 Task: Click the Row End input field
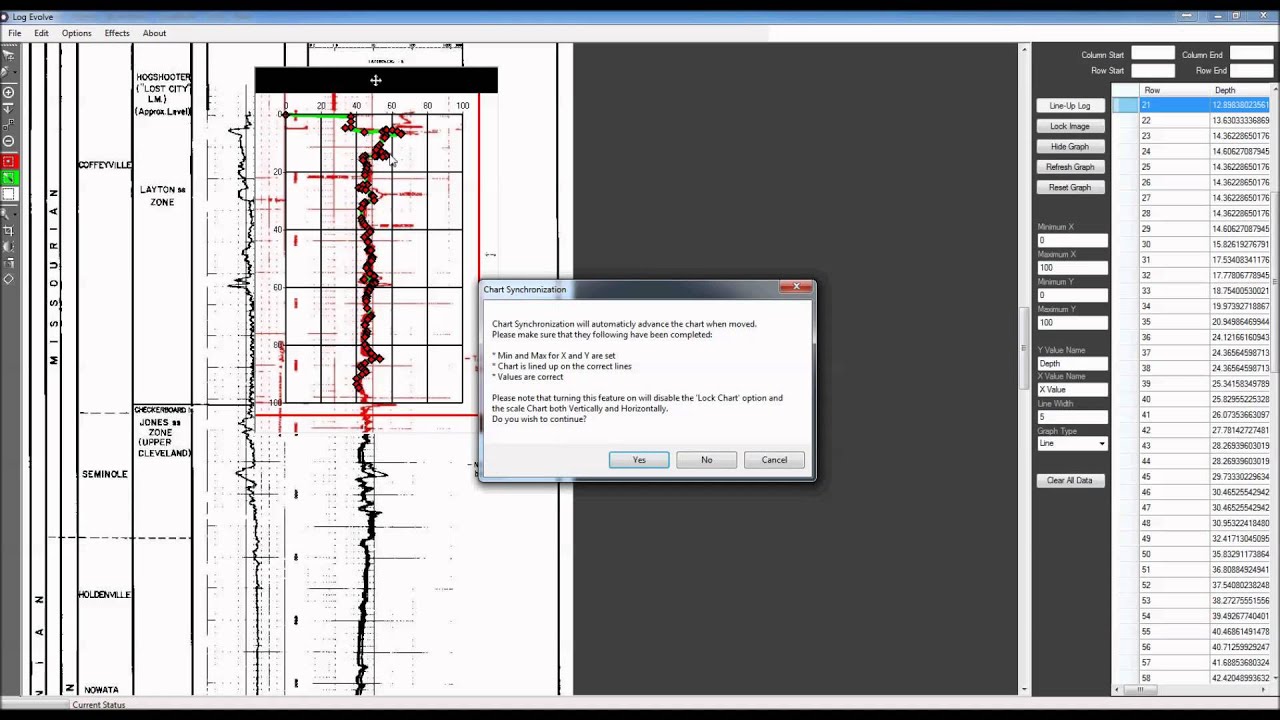1251,71
